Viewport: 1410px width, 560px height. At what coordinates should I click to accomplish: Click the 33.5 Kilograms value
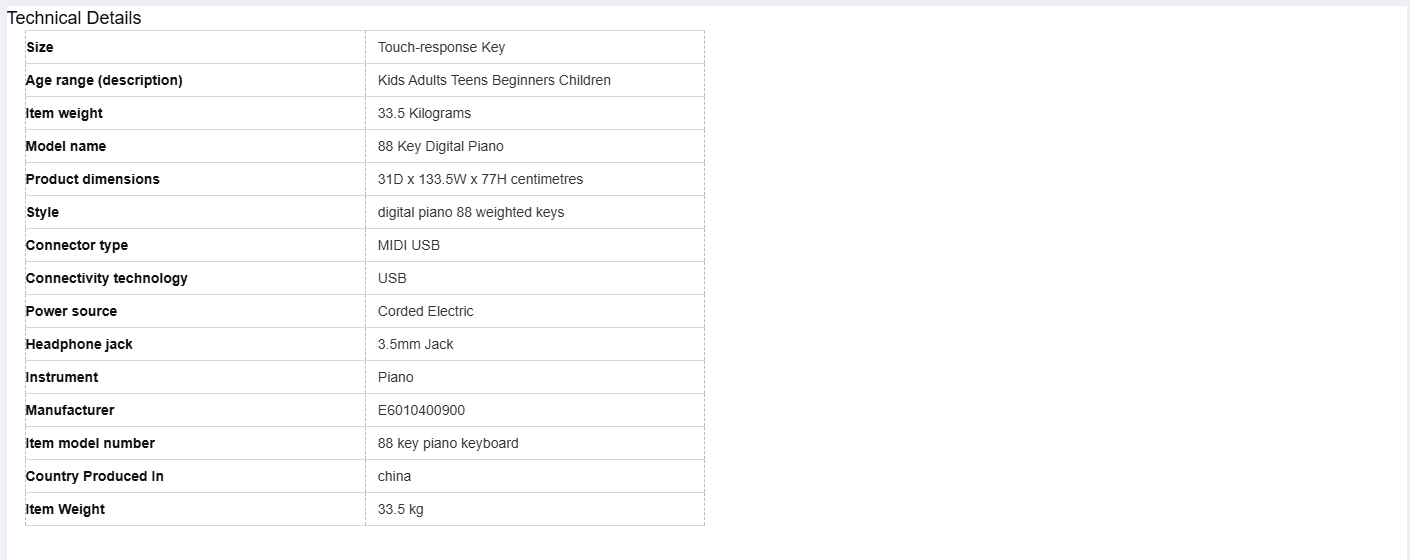[424, 113]
